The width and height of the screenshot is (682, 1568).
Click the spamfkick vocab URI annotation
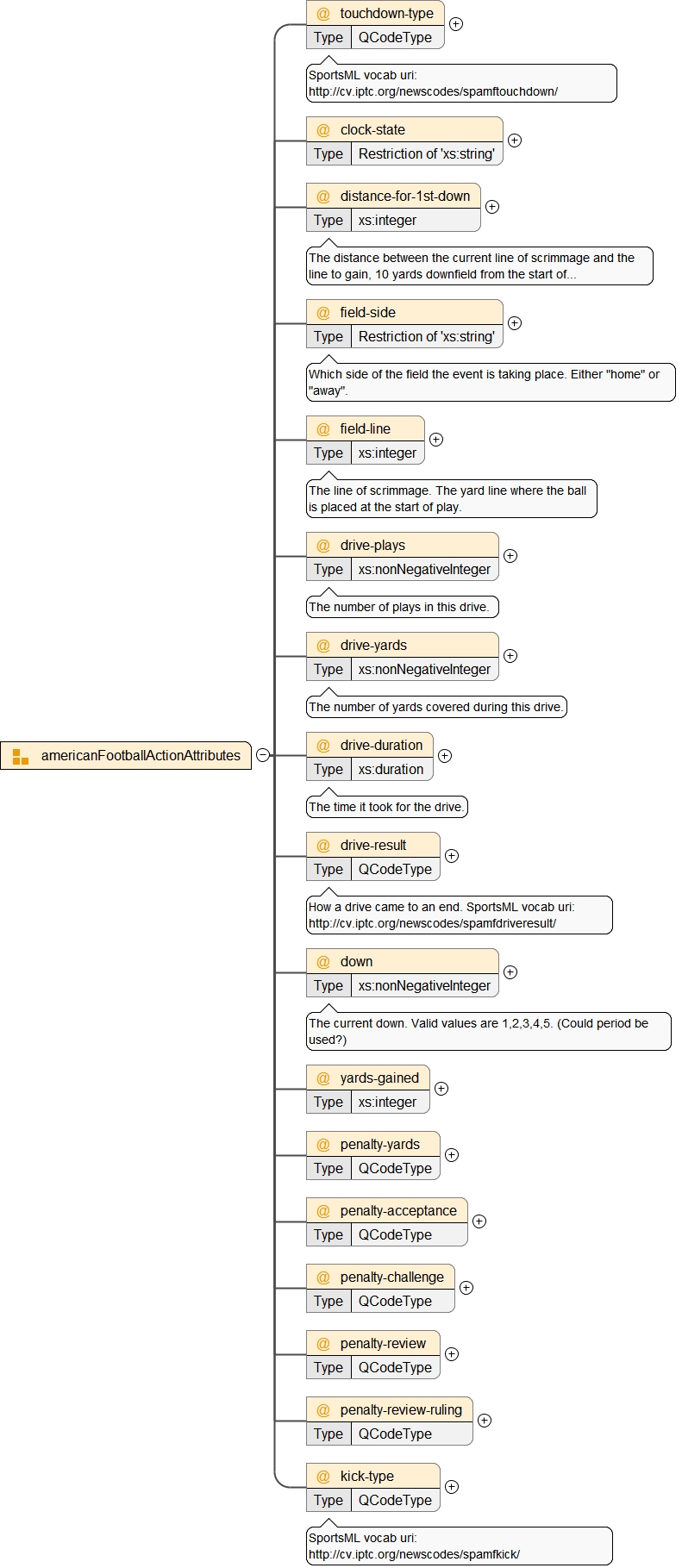[459, 1546]
